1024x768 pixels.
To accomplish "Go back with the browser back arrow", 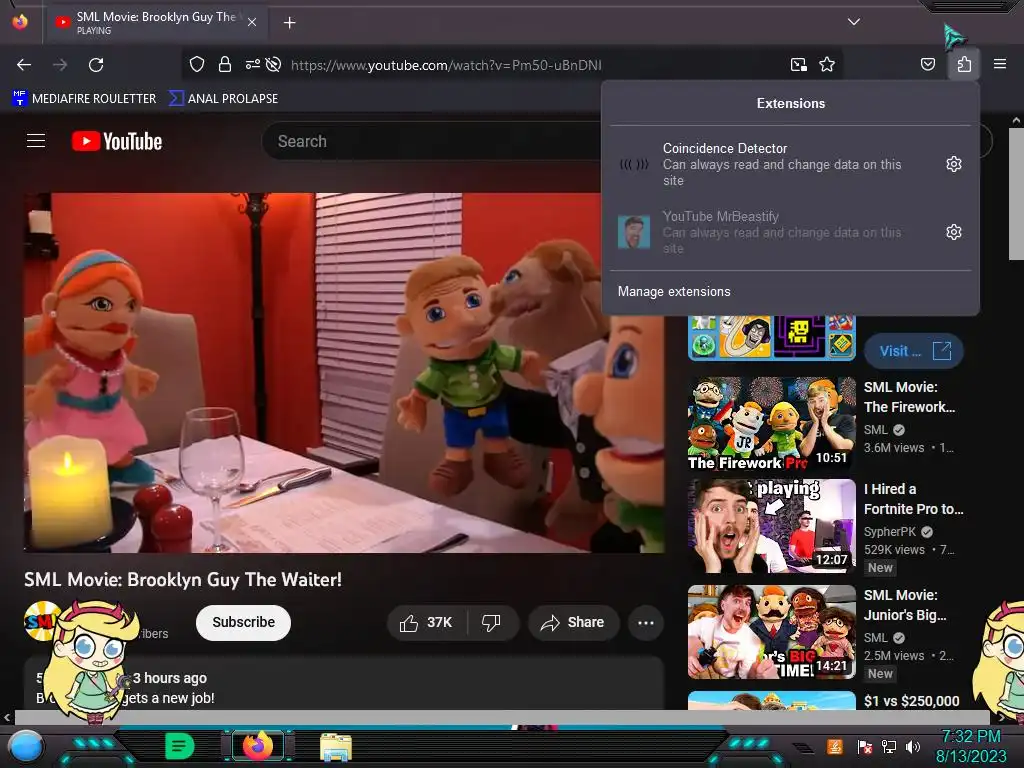I will coord(24,65).
